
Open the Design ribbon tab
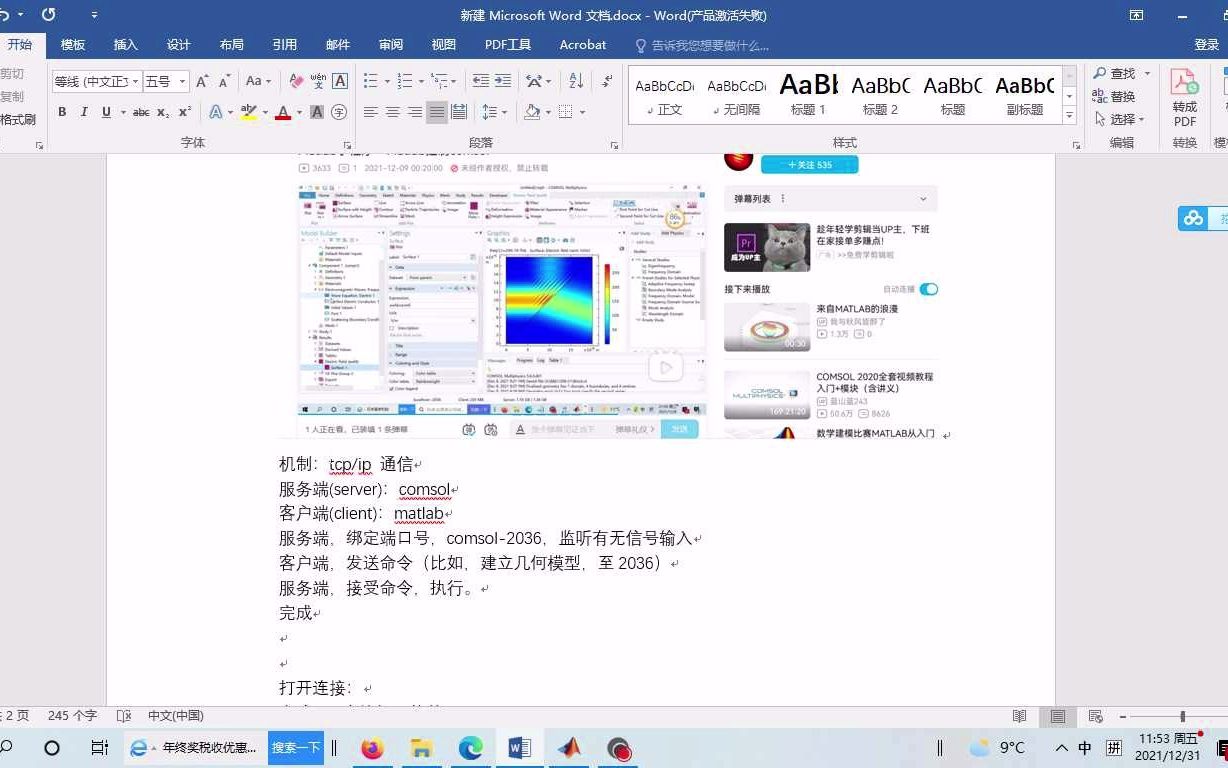(179, 45)
